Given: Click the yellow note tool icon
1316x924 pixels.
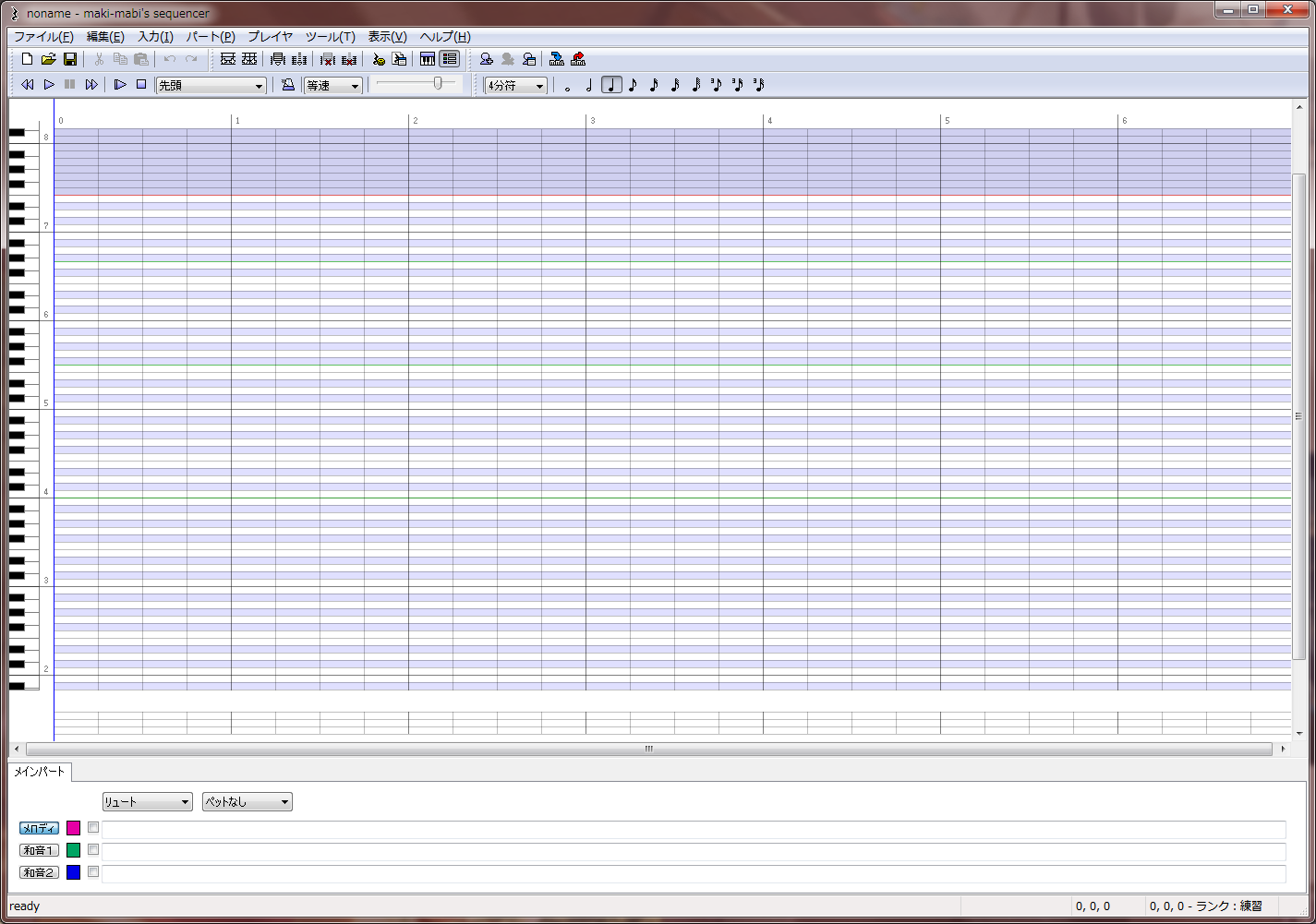Looking at the screenshot, I should [378, 59].
